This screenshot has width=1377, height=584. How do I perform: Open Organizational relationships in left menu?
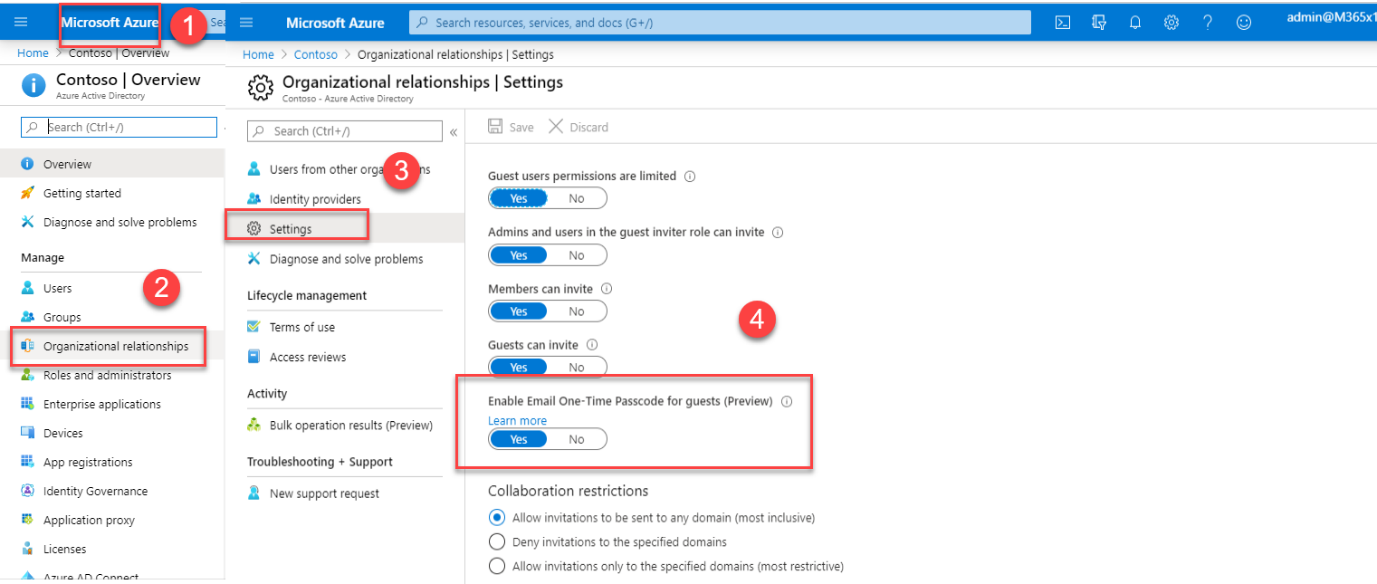point(115,346)
